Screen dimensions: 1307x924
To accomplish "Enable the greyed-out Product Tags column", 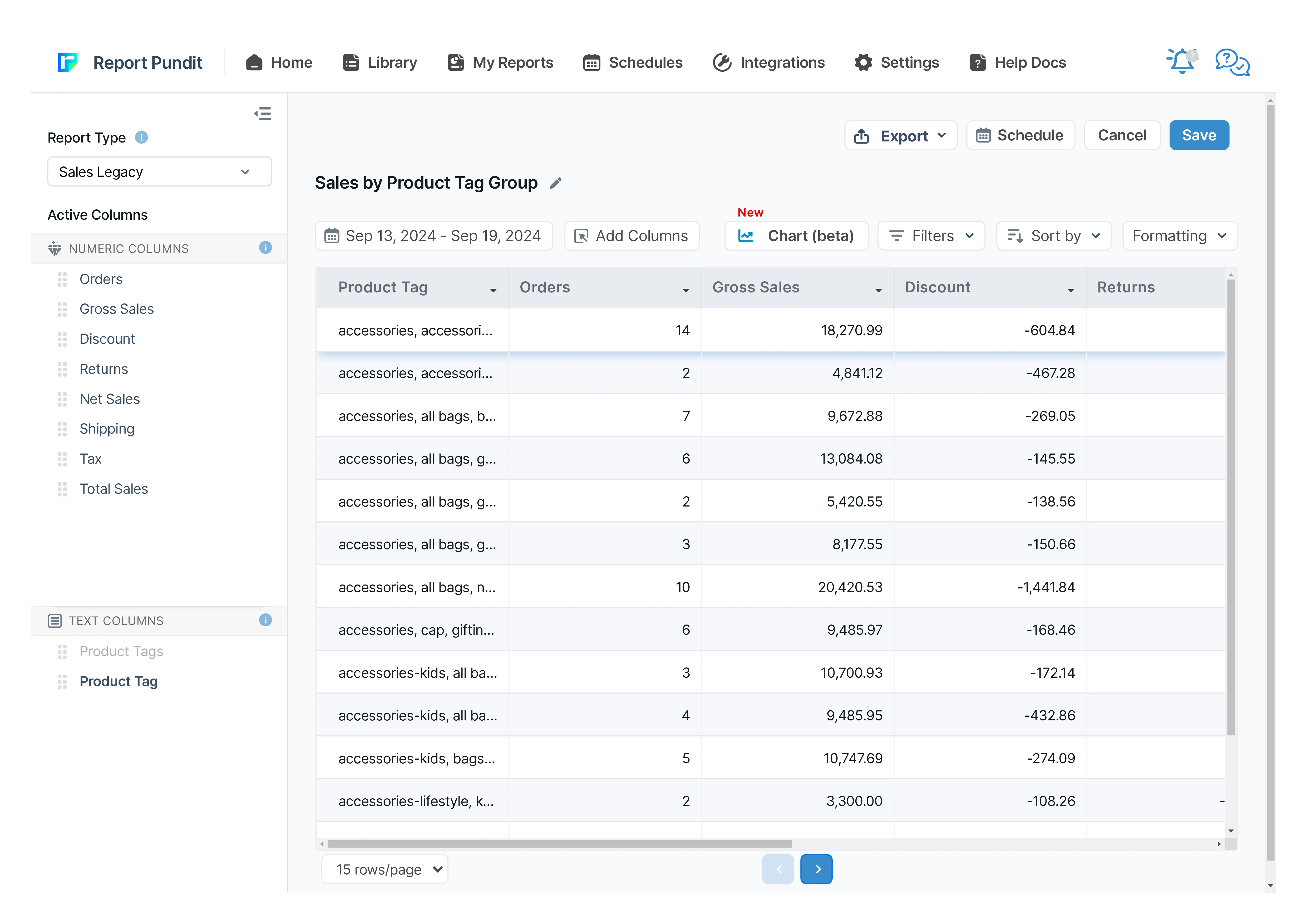I will [121, 651].
